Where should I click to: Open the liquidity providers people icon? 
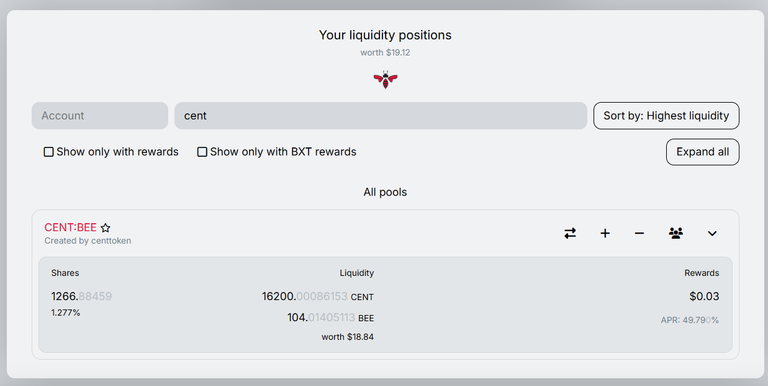point(676,233)
